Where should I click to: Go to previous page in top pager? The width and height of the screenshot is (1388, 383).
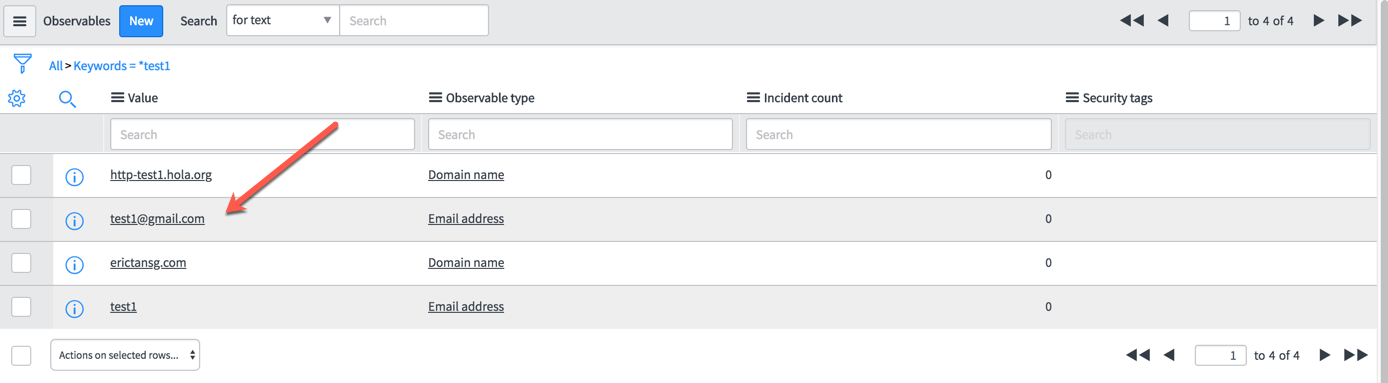pos(1163,21)
